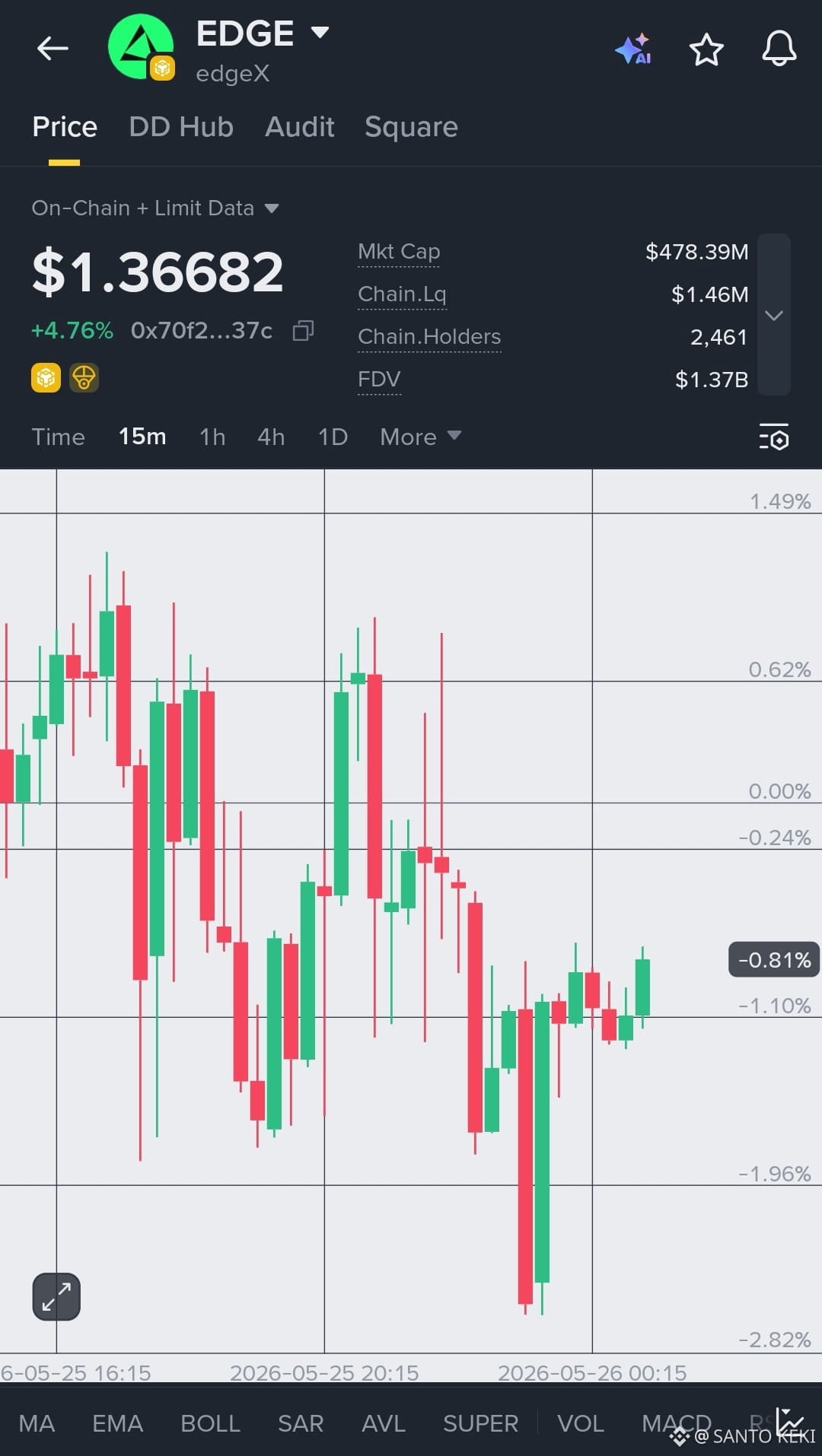Toggle the BOLL indicator
822x1456 pixels.
pyautogui.click(x=210, y=1423)
